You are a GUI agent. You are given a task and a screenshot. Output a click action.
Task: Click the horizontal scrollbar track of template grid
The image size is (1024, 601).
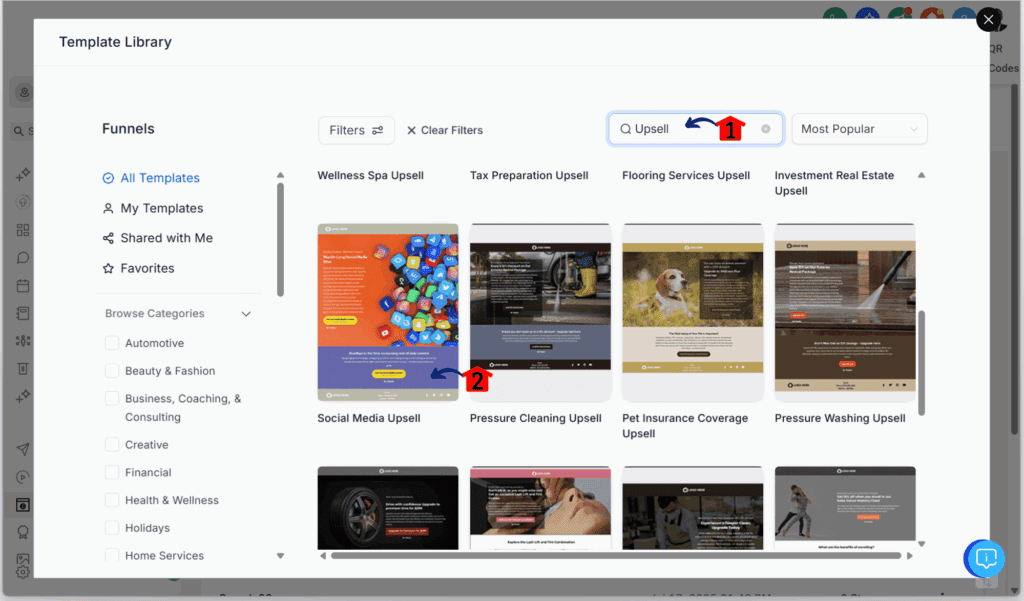tap(616, 556)
